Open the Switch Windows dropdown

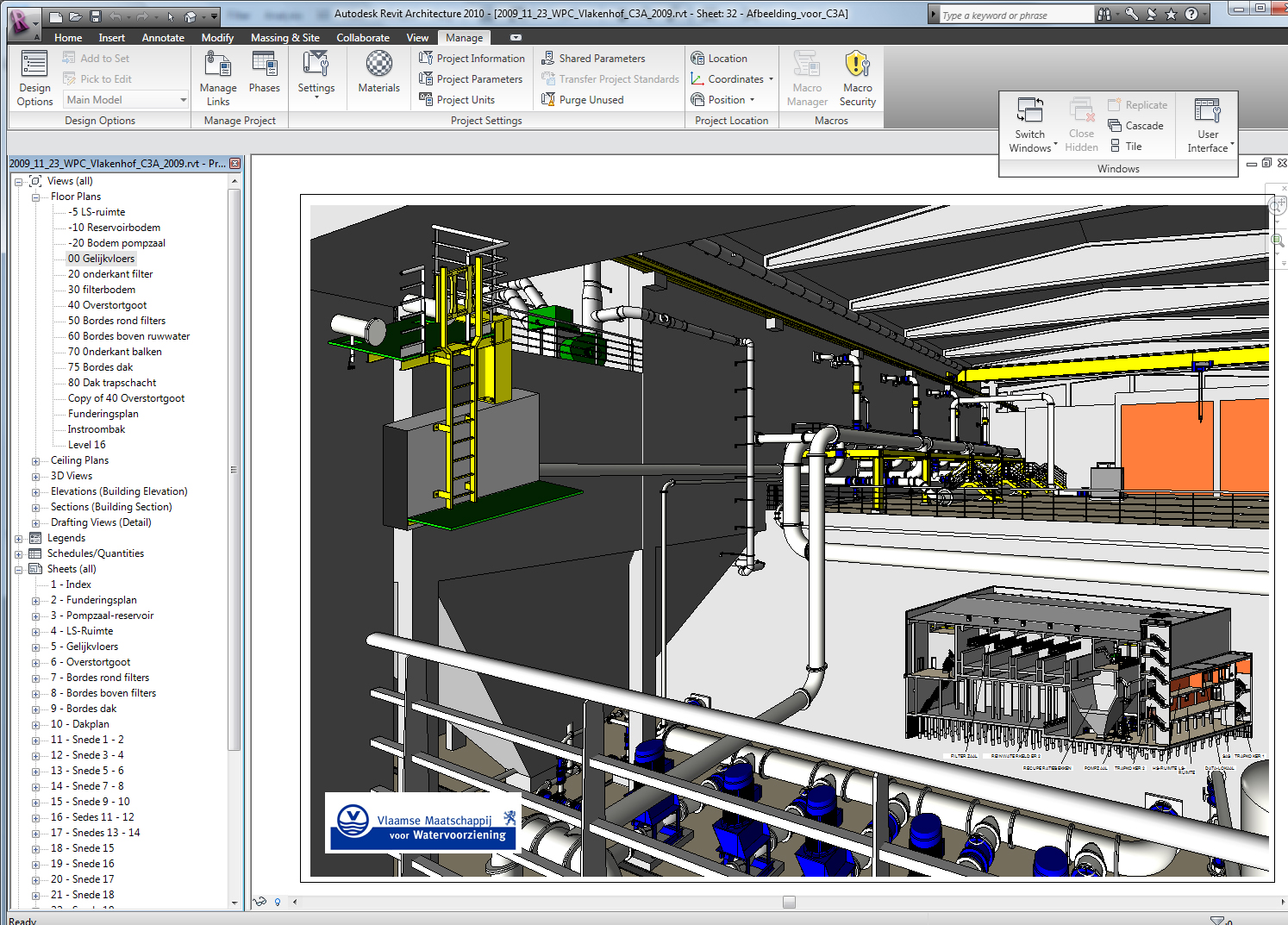(1030, 125)
